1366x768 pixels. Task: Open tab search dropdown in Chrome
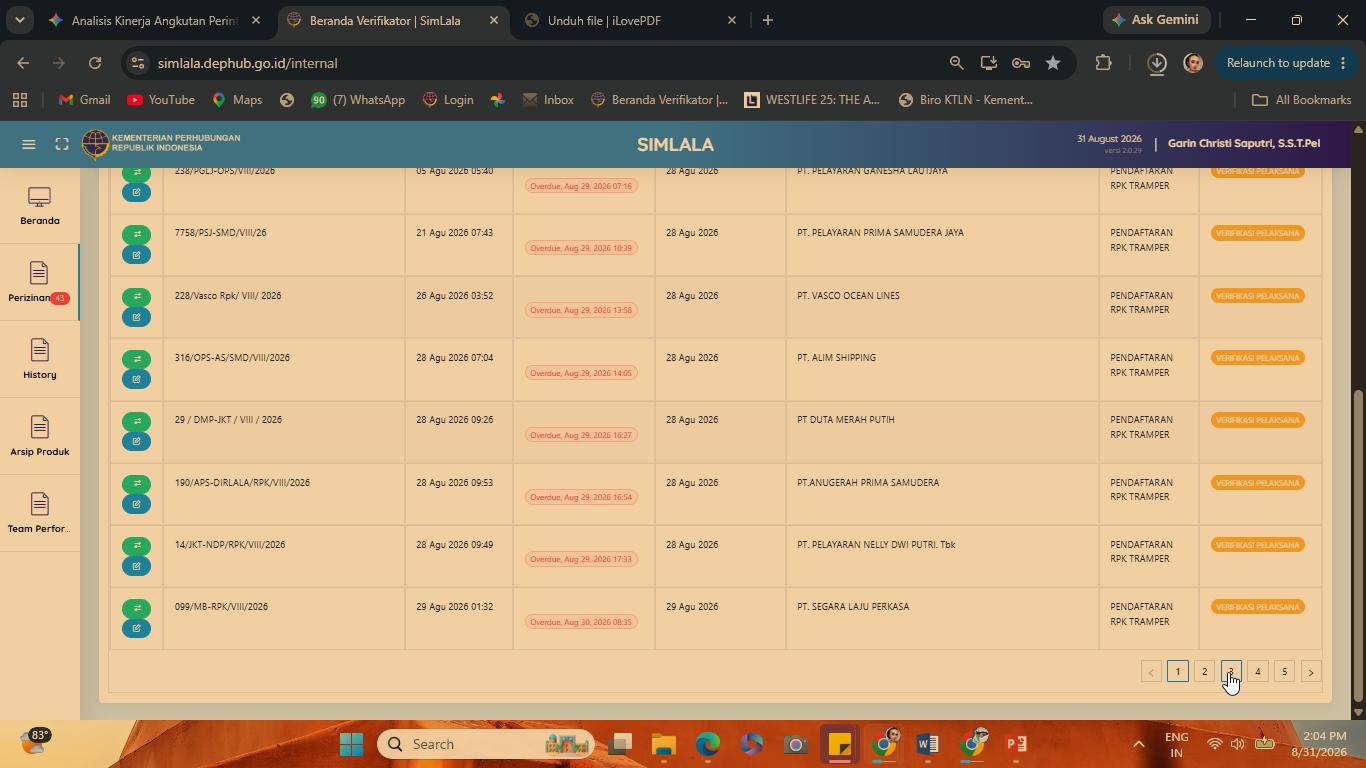pyautogui.click(x=19, y=20)
